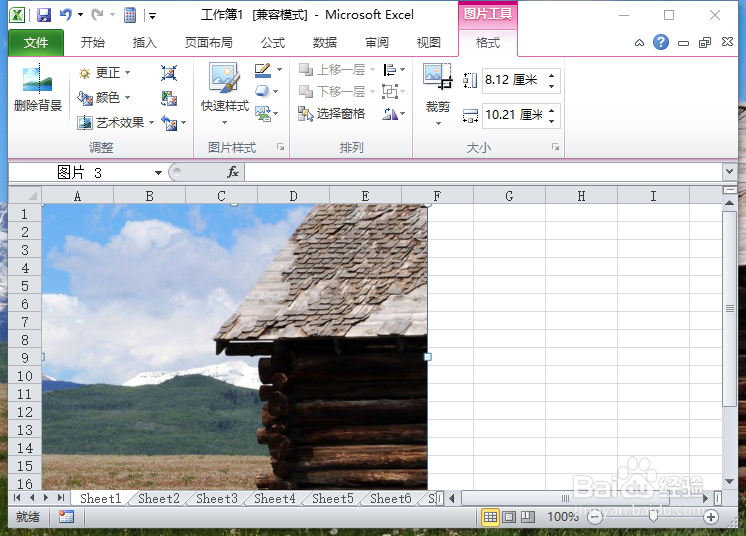Decrease the picture width with down stepper
Image resolution: width=746 pixels, height=536 pixels.
551,121
